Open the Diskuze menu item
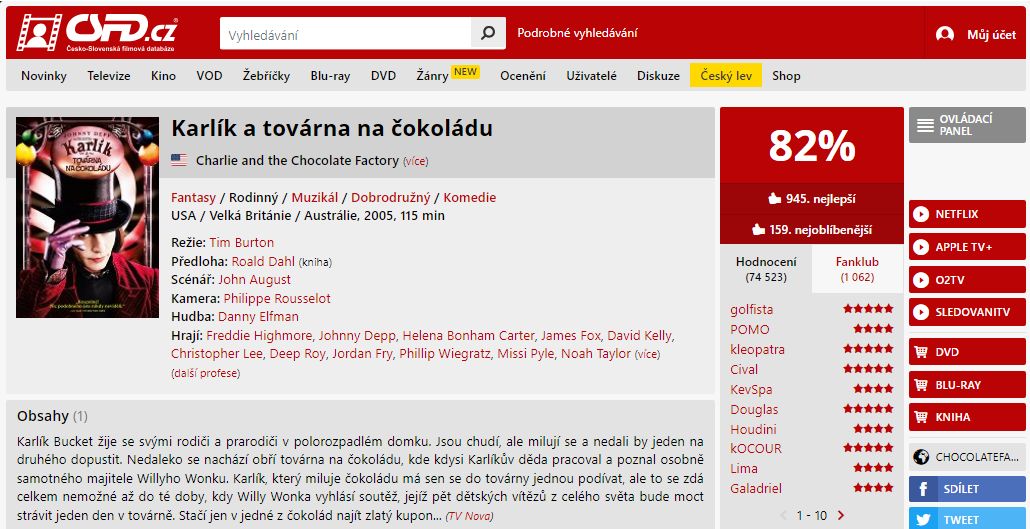The height and width of the screenshot is (529, 1030). 658,76
